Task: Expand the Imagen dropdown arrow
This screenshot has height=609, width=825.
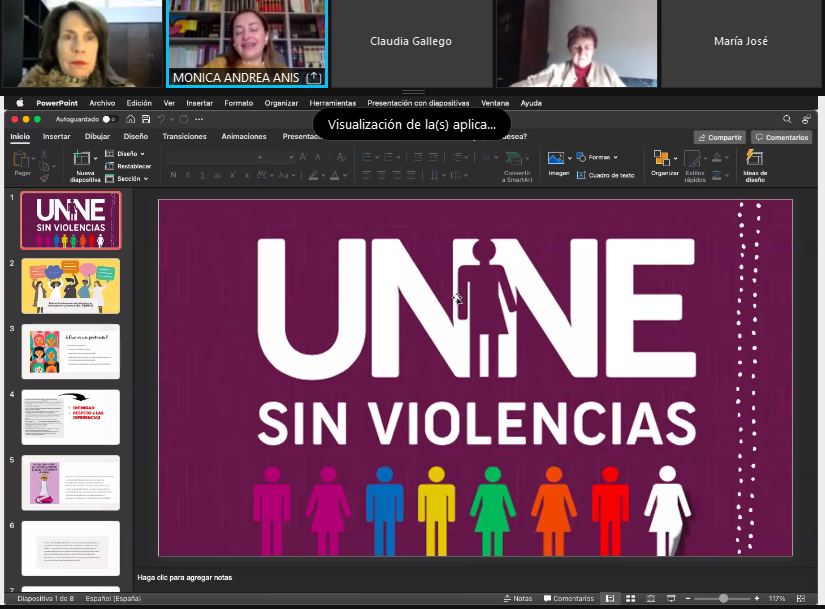Action: tap(569, 158)
